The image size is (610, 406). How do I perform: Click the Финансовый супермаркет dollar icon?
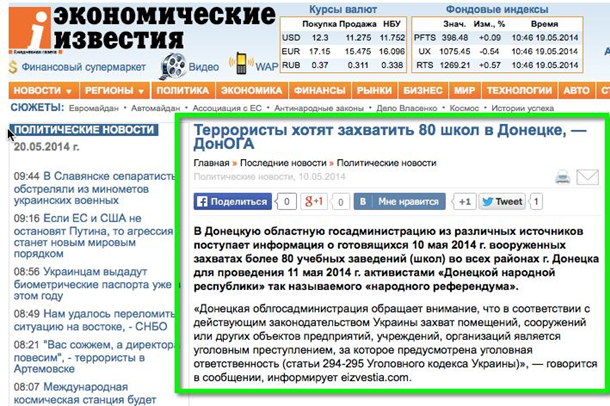click(x=10, y=67)
